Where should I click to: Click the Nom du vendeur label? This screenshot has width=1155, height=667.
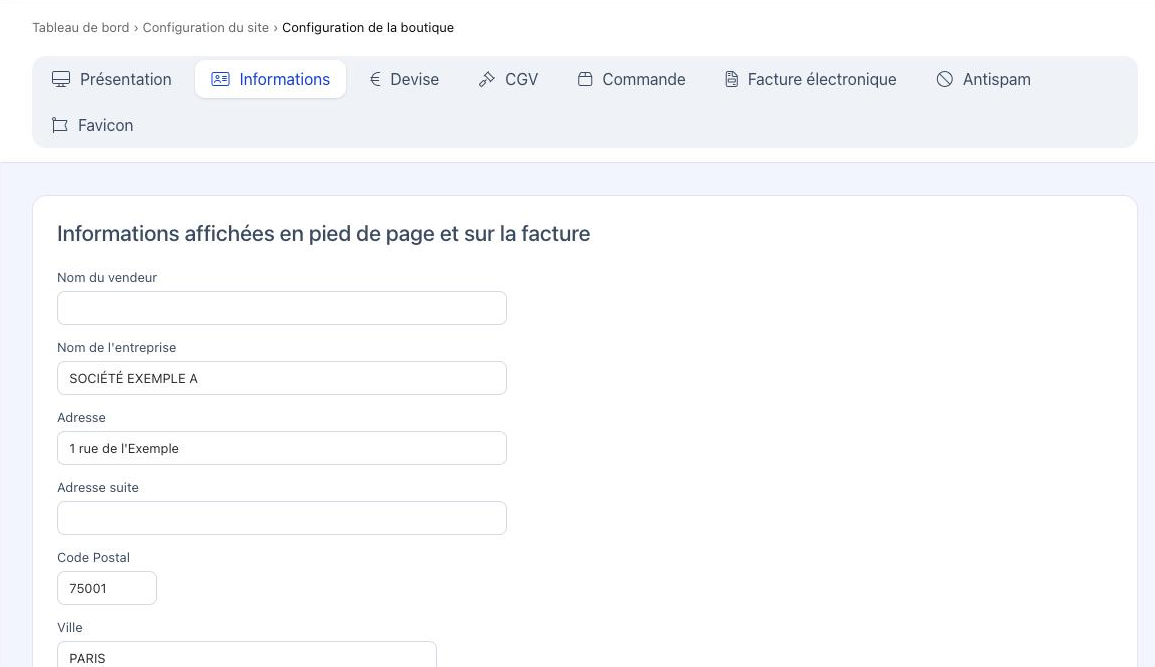point(107,278)
